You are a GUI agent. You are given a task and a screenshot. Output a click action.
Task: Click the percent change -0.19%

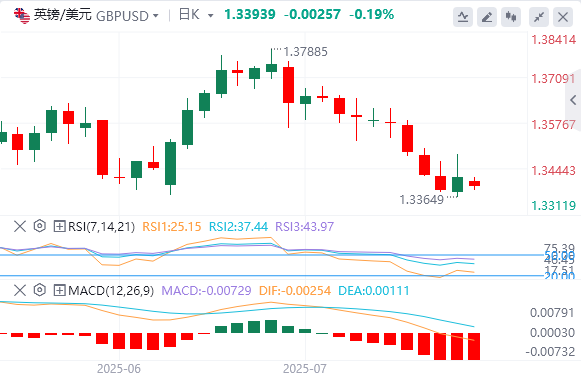click(371, 14)
